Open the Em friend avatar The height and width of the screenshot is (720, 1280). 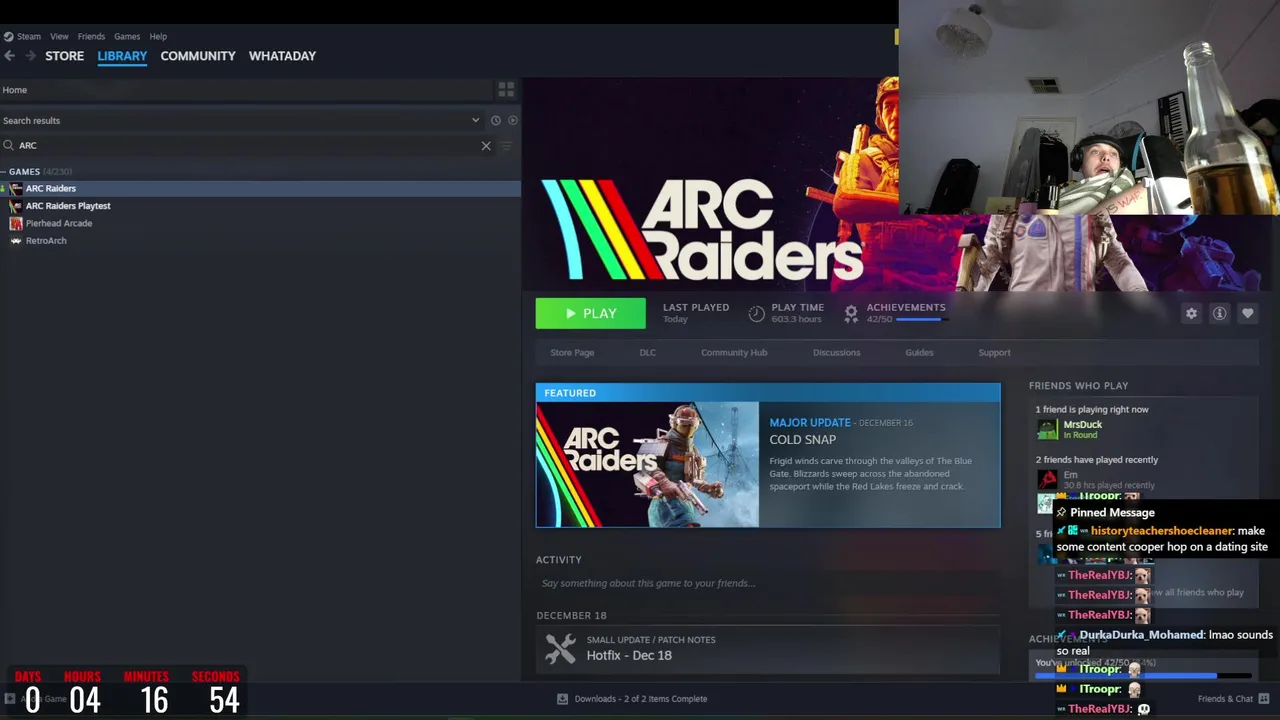[x=1047, y=479]
